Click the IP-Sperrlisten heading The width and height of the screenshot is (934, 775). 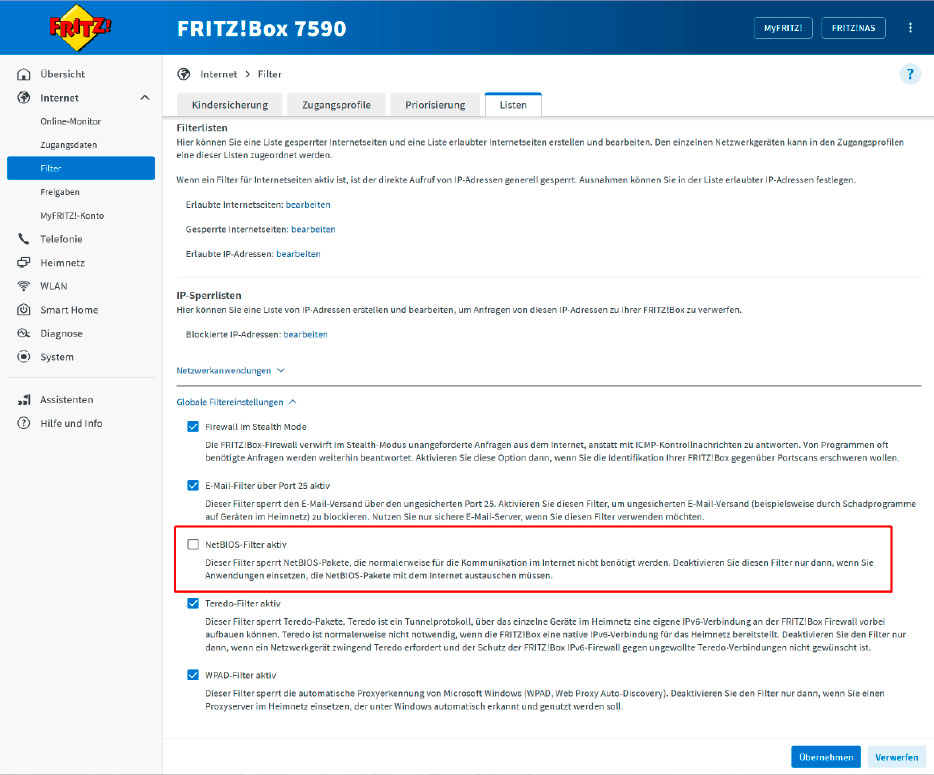point(209,295)
